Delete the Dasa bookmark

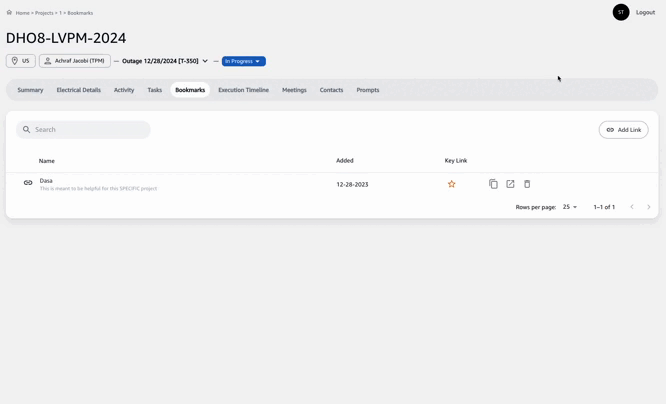(x=527, y=184)
